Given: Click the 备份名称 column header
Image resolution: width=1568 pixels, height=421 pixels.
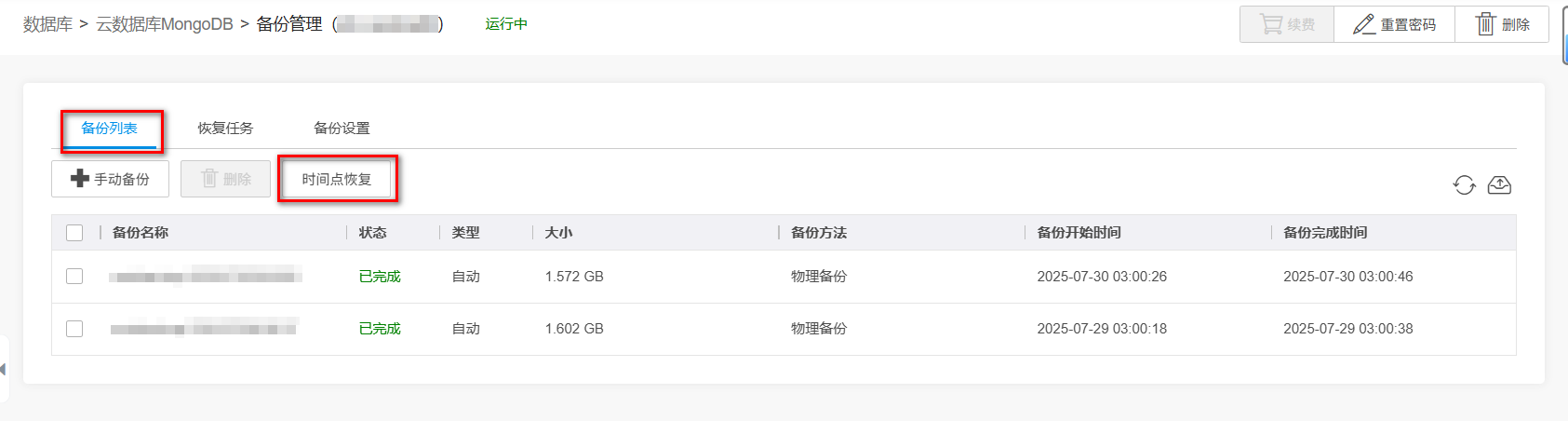Looking at the screenshot, I should (x=141, y=233).
